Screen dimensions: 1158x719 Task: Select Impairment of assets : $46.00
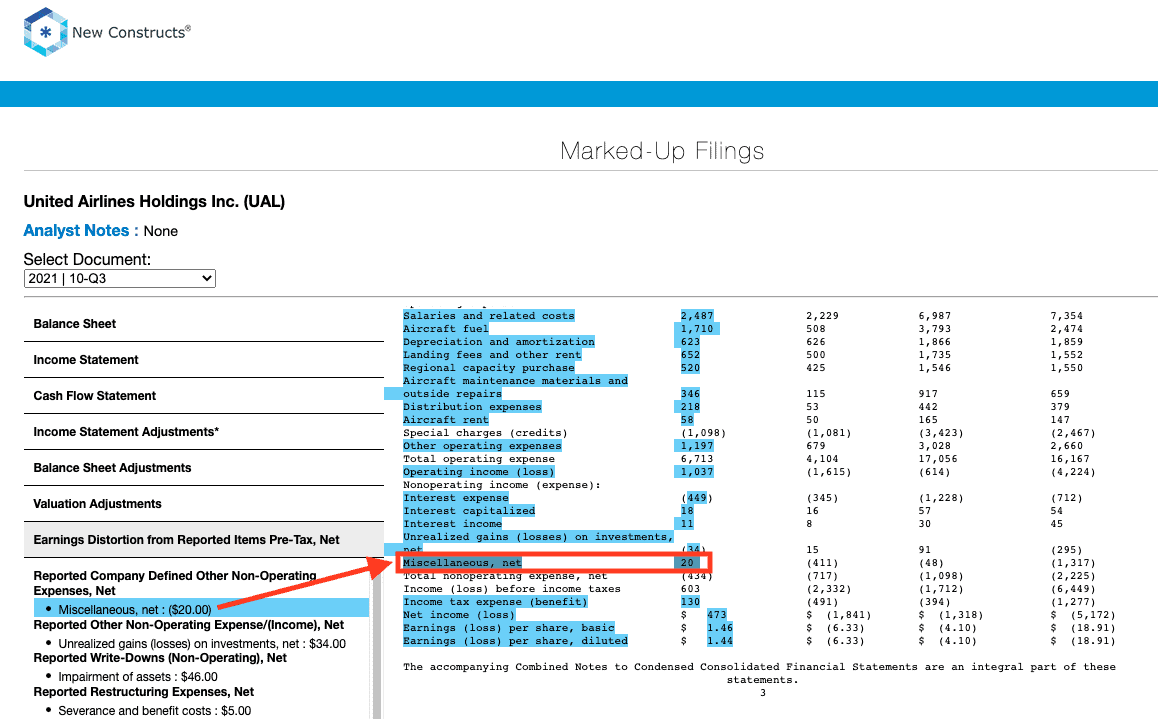pyautogui.click(x=138, y=677)
